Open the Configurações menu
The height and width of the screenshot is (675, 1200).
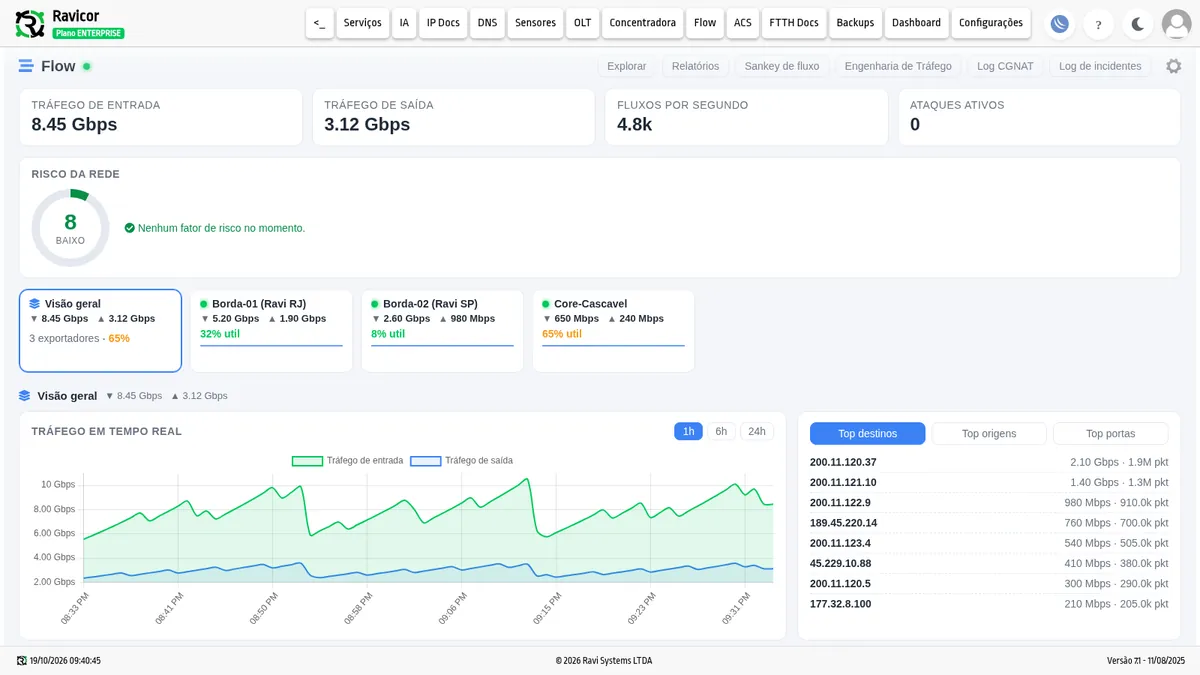pos(991,23)
